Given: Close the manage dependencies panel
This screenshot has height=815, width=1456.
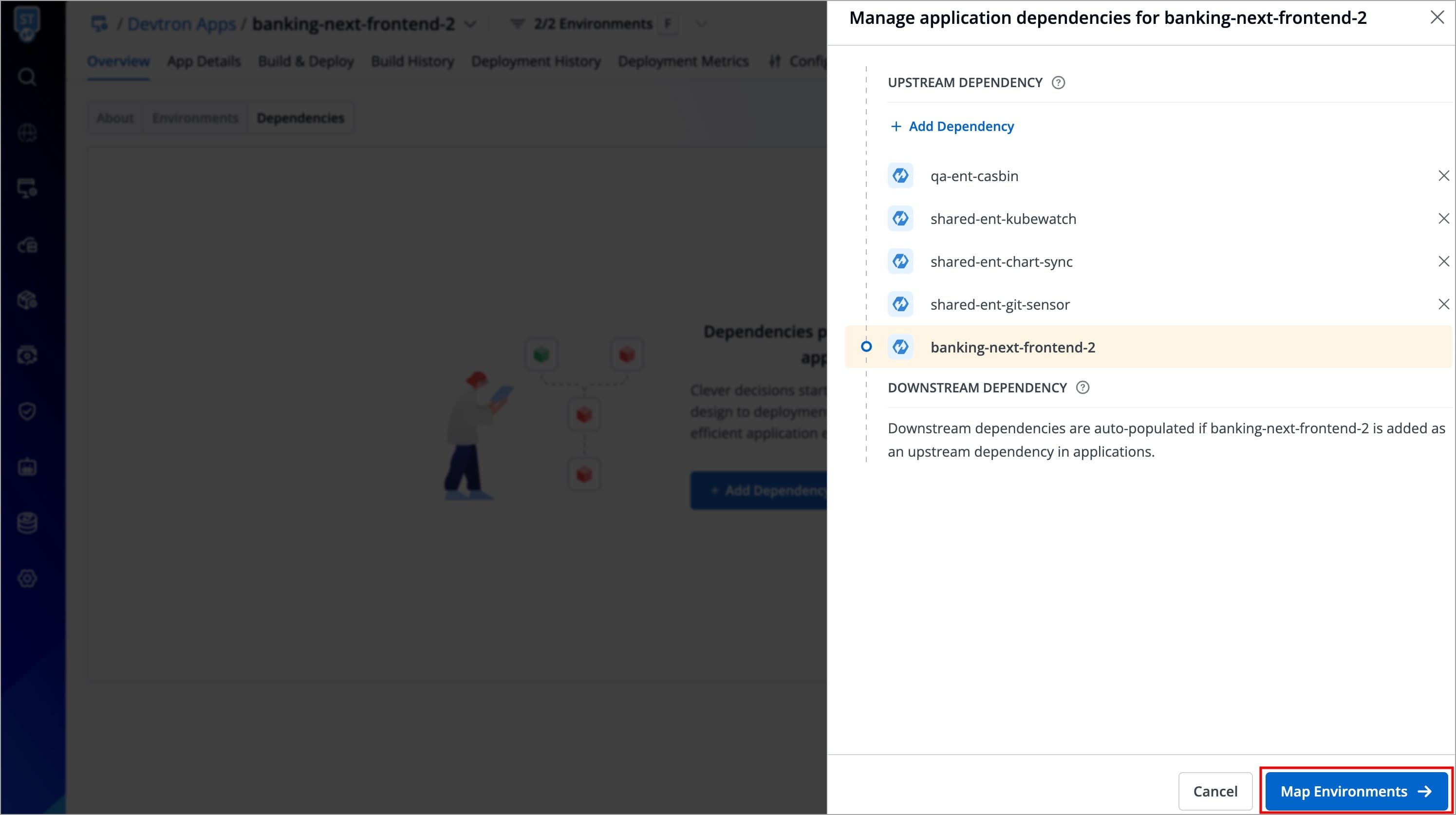Looking at the screenshot, I should 1437,18.
